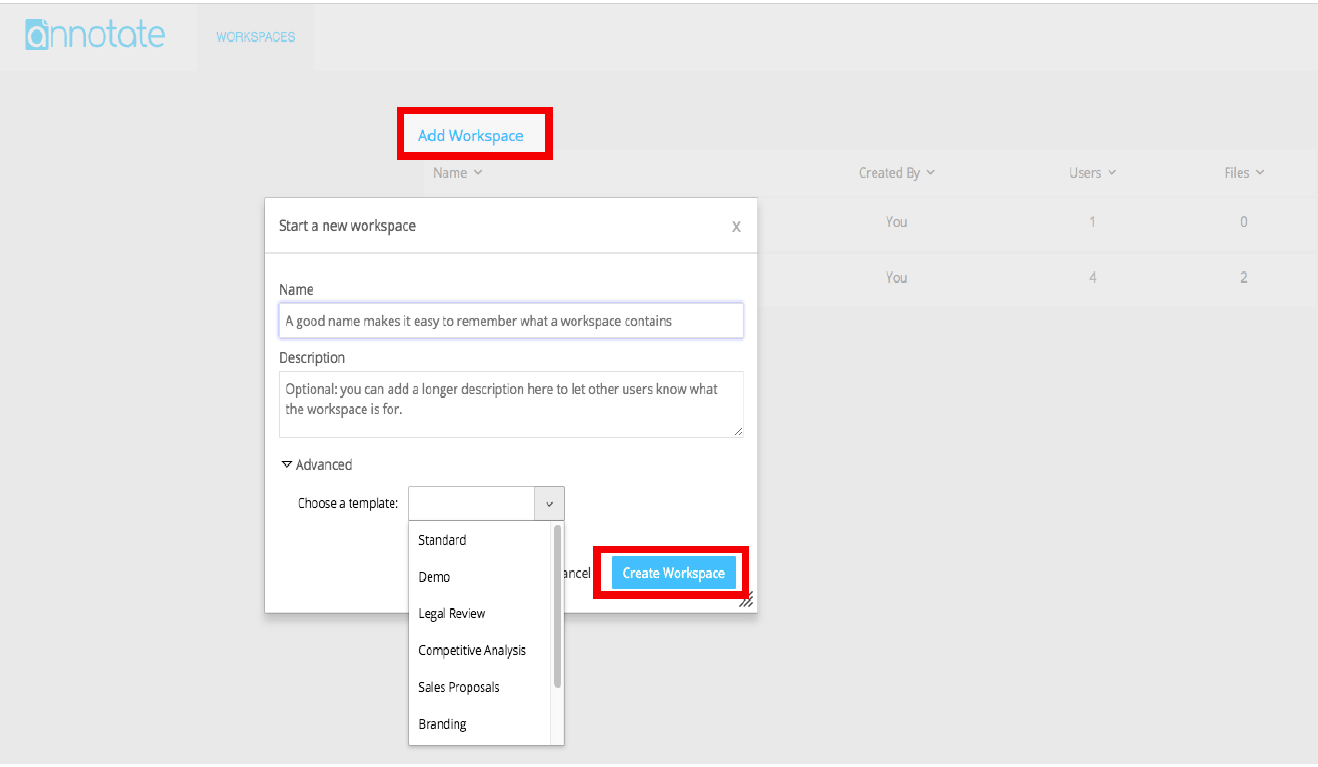Click the Files count 0 cell
This screenshot has height=767, width=1318.
click(1244, 222)
